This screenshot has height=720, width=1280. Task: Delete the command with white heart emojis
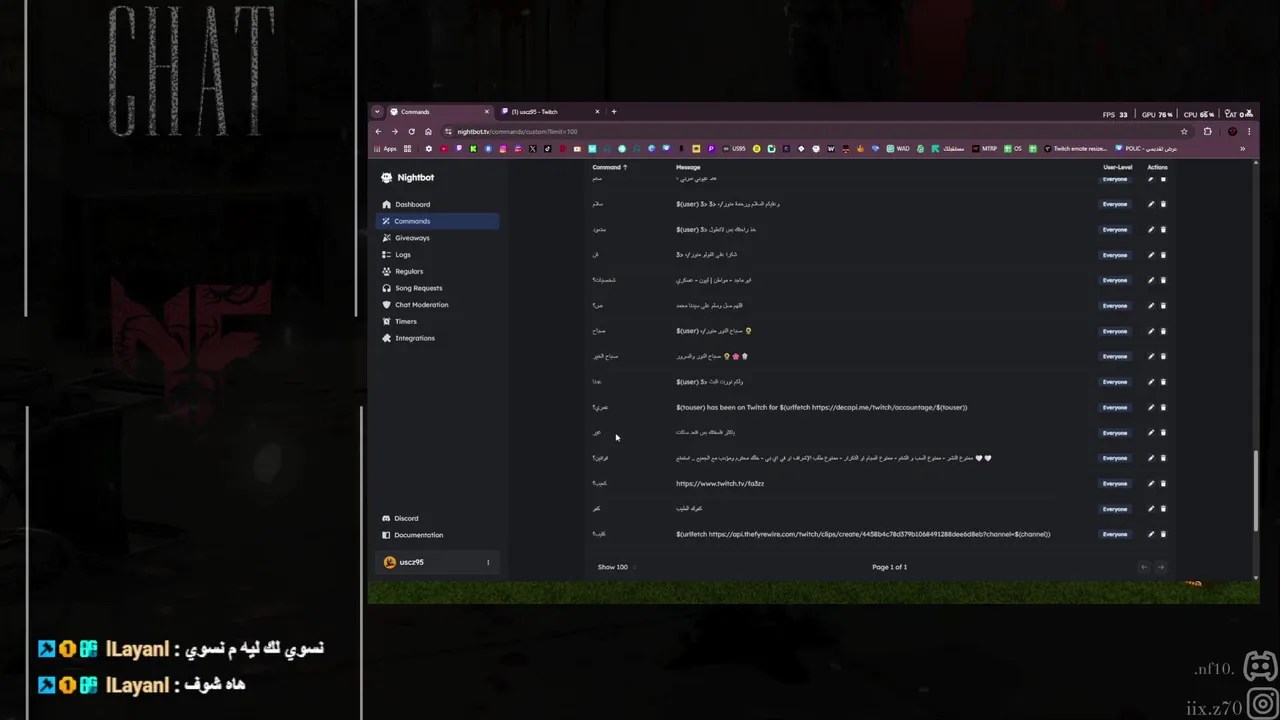tap(1163, 458)
